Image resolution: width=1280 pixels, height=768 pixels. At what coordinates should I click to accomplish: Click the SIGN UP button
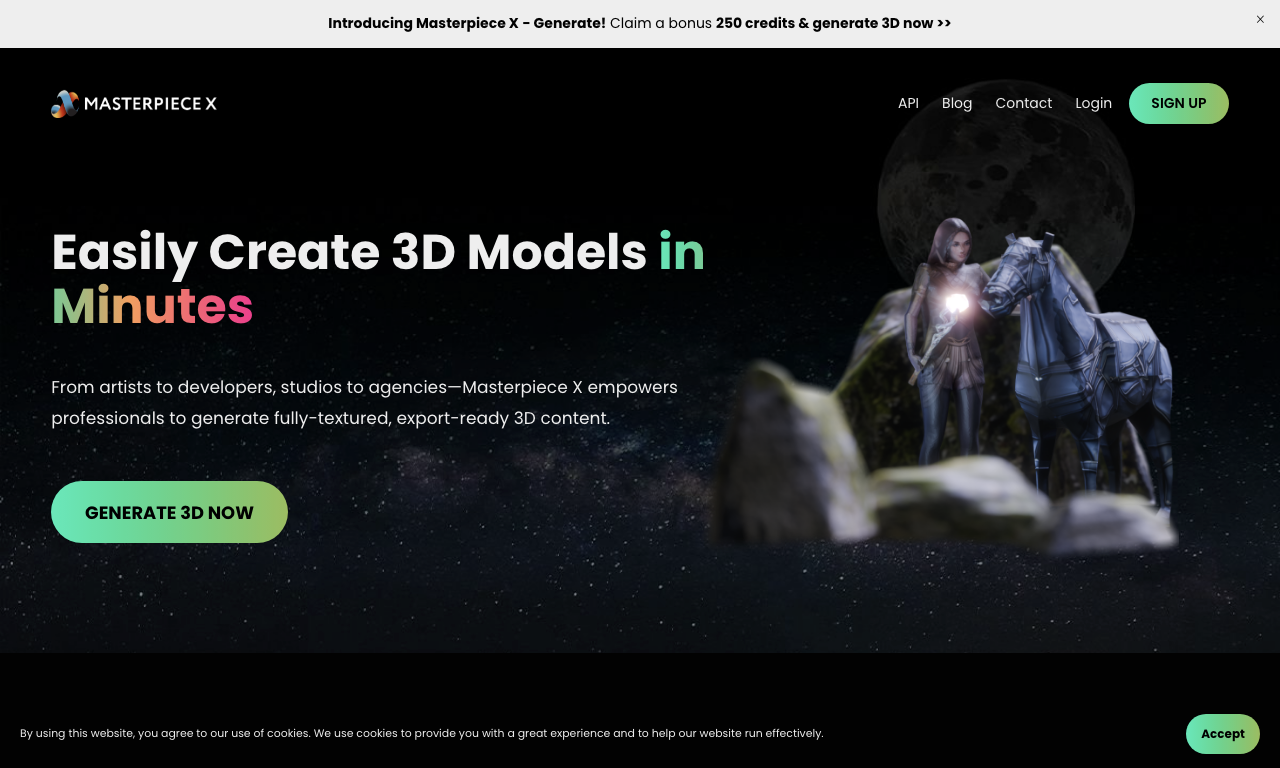pyautogui.click(x=1178, y=103)
